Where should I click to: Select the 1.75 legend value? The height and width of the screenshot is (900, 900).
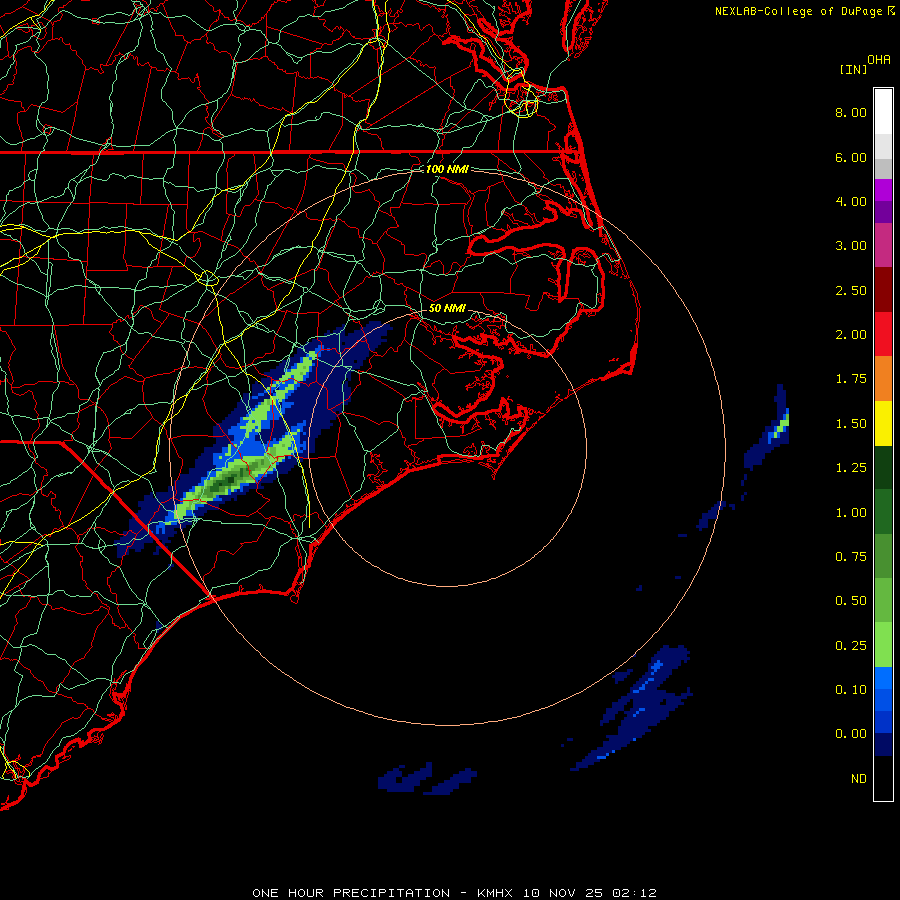pyautogui.click(x=851, y=379)
